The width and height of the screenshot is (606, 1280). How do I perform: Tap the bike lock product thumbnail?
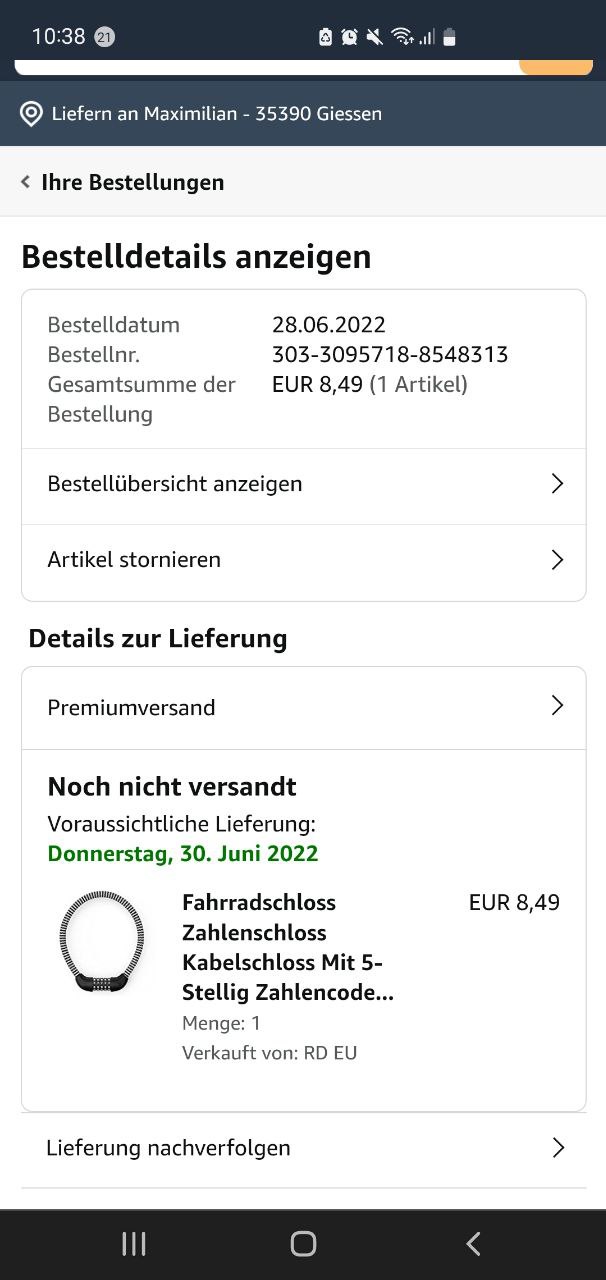pos(102,942)
